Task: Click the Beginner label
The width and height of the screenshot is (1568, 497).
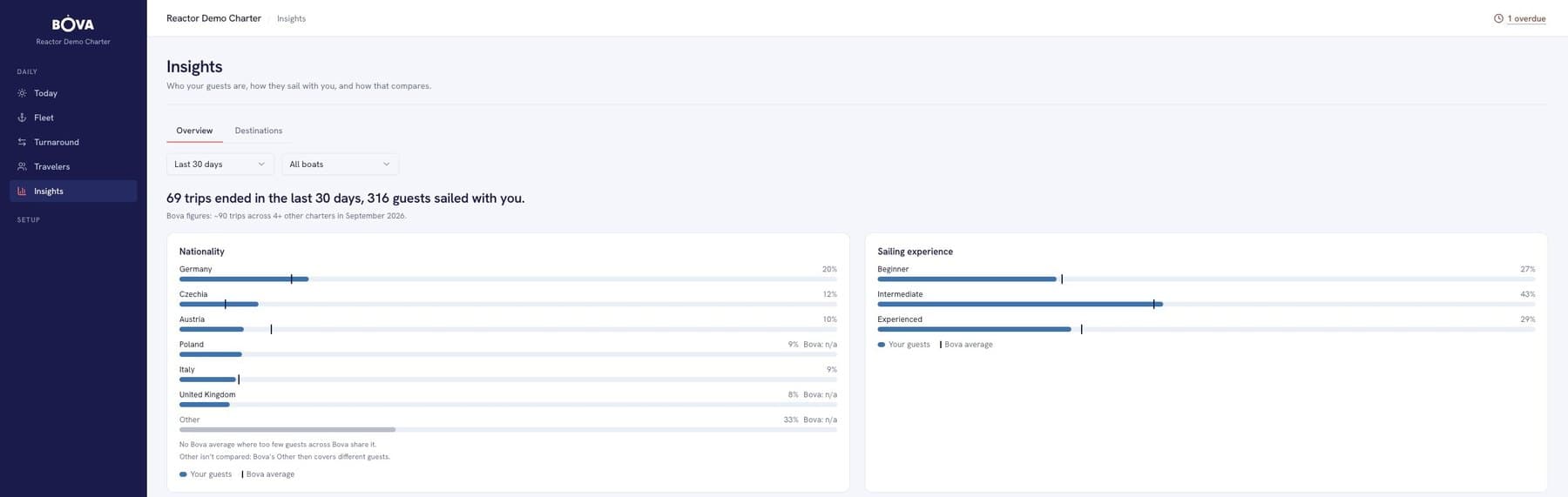Action: (x=893, y=269)
